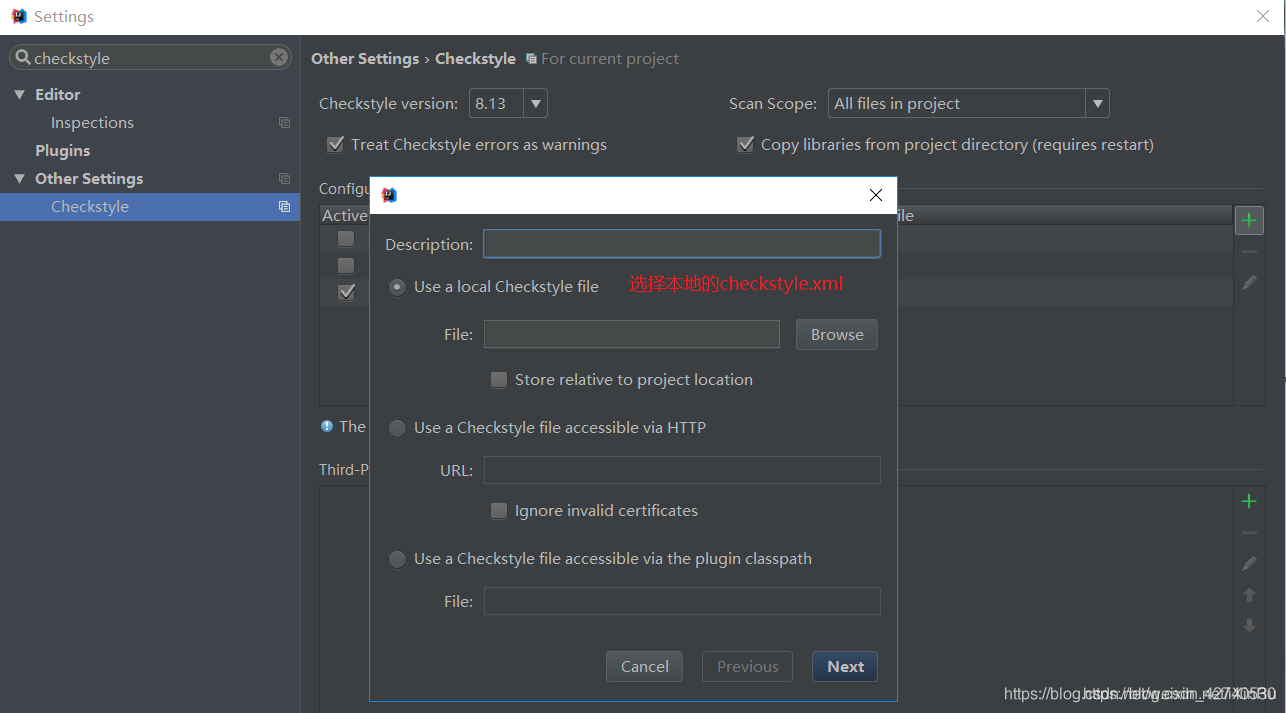Move third-party check up
The height and width of the screenshot is (713, 1286).
click(1249, 595)
